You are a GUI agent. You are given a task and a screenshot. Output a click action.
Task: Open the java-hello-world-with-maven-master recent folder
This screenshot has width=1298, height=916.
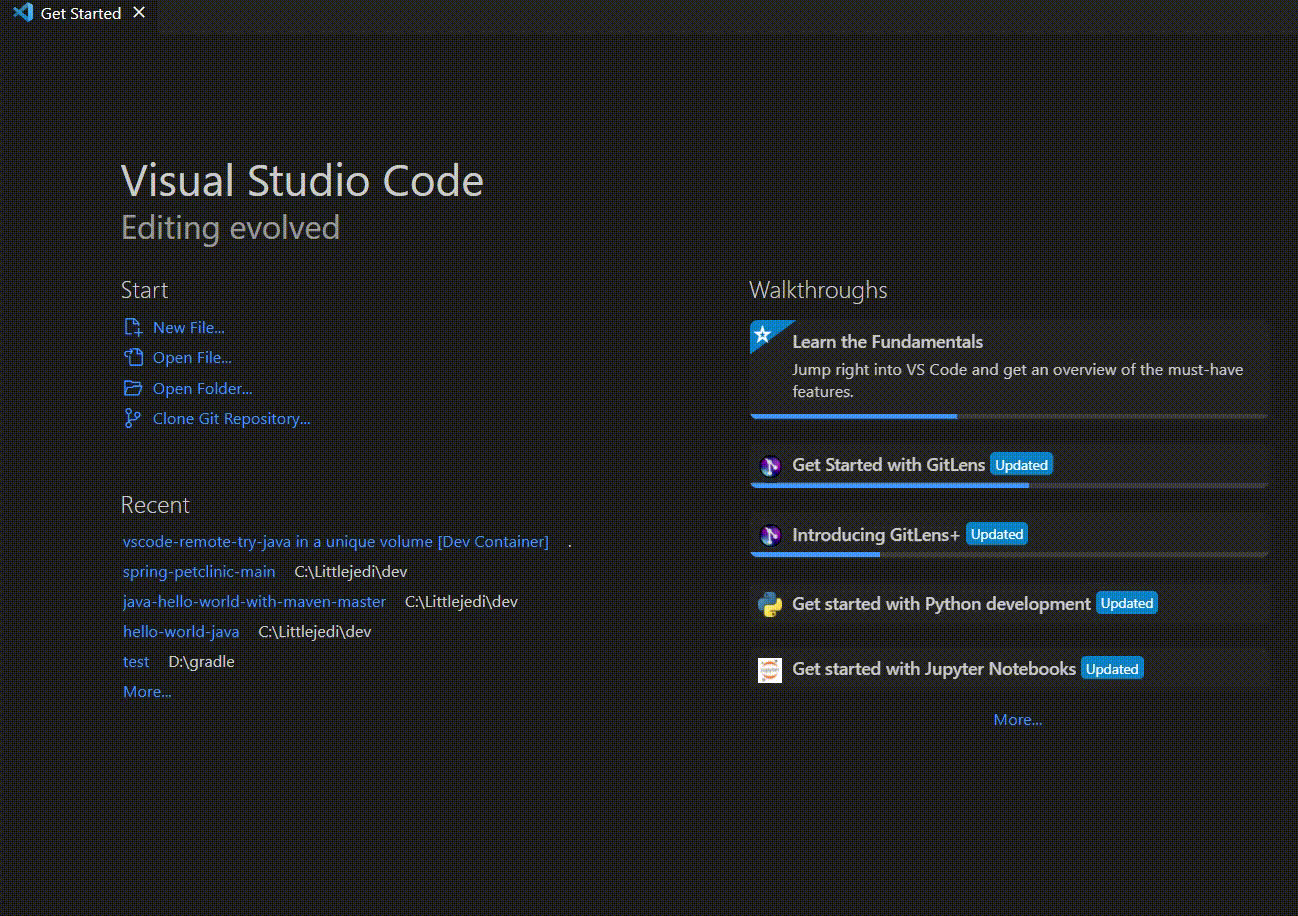(254, 602)
